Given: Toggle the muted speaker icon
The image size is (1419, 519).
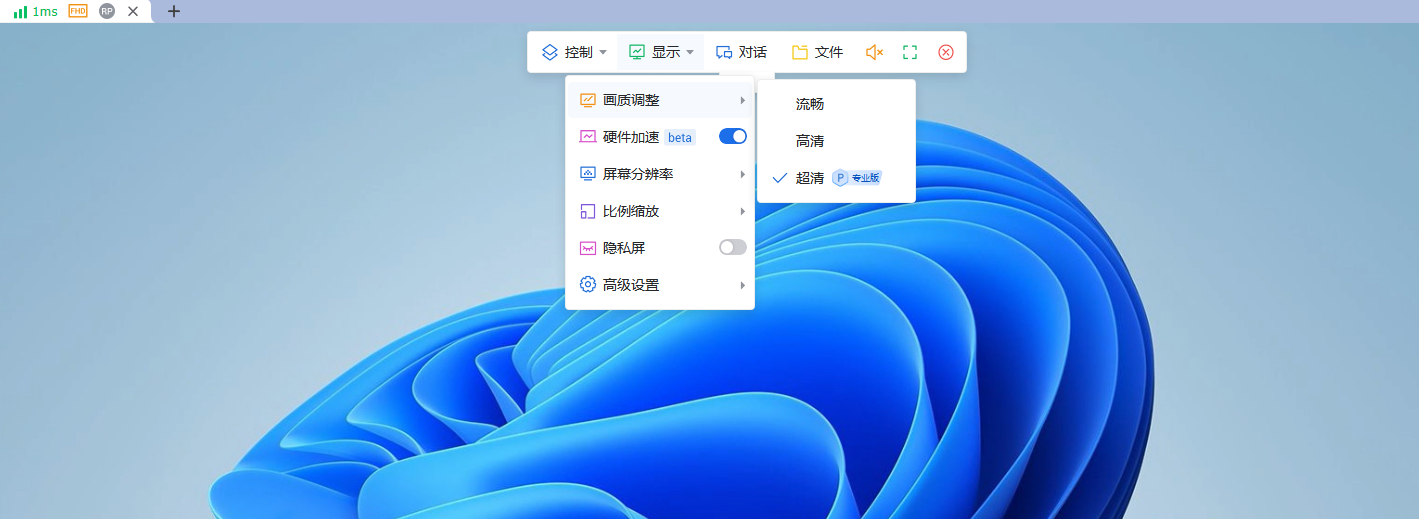Looking at the screenshot, I should tap(874, 52).
